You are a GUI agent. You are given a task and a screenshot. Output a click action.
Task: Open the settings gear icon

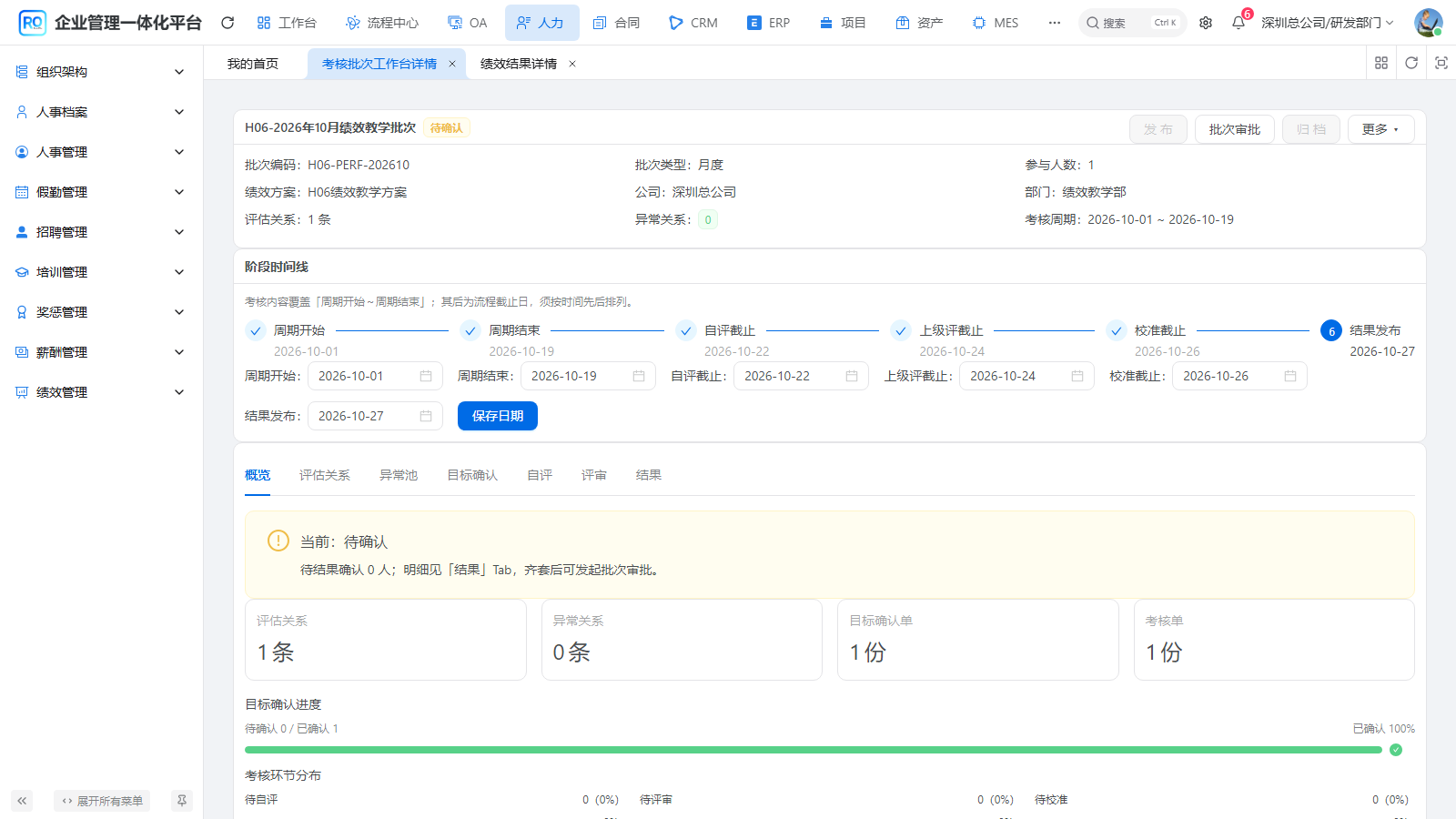point(1206,23)
